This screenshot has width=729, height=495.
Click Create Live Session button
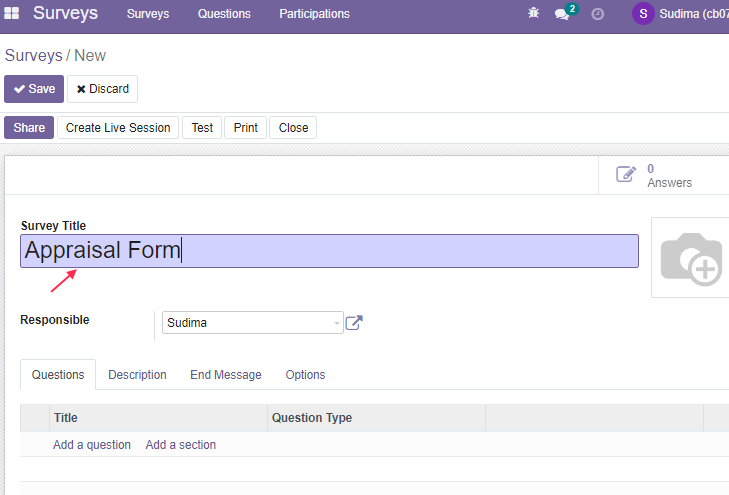coord(118,128)
